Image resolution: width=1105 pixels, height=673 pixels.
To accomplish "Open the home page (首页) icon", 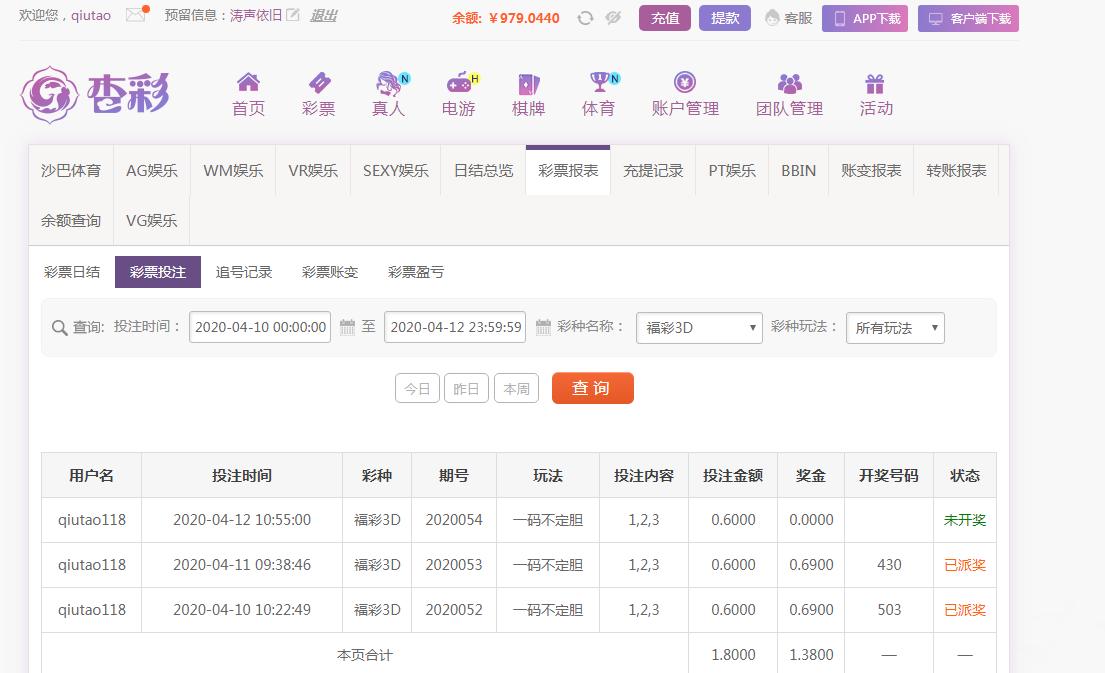I will [248, 83].
